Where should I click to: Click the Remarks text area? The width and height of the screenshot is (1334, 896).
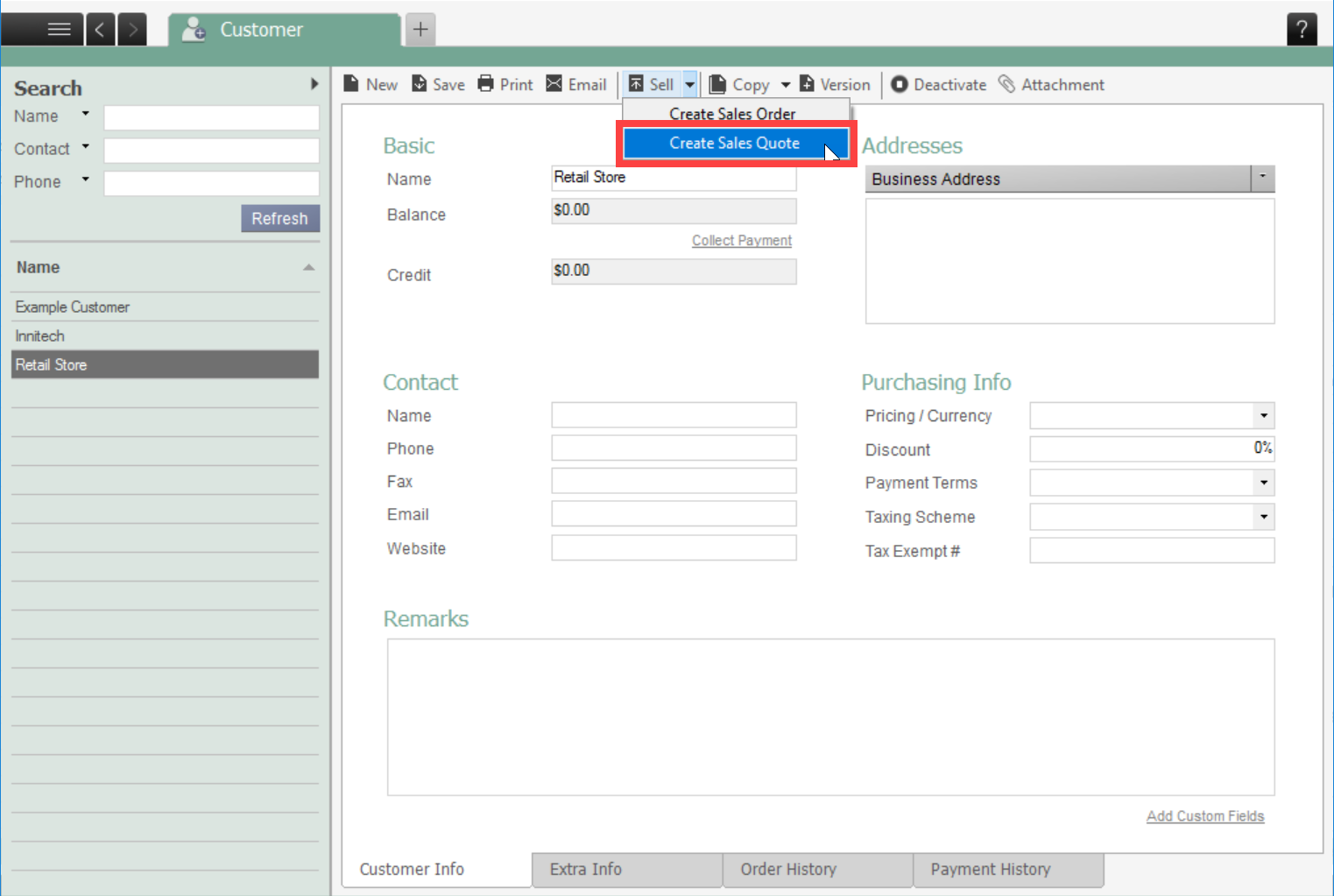830,716
